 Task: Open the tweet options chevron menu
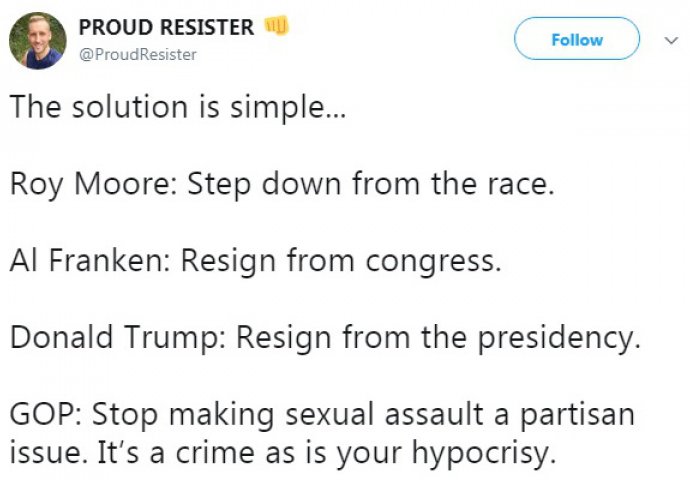point(669,40)
